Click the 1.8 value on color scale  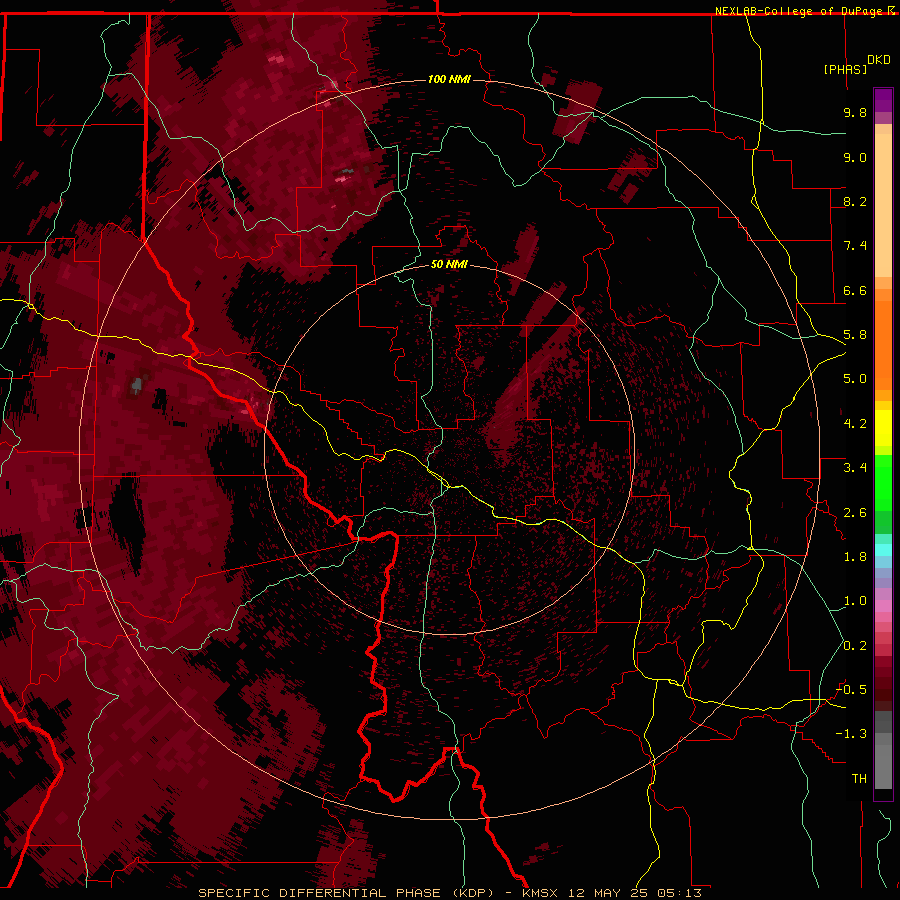pyautogui.click(x=855, y=557)
